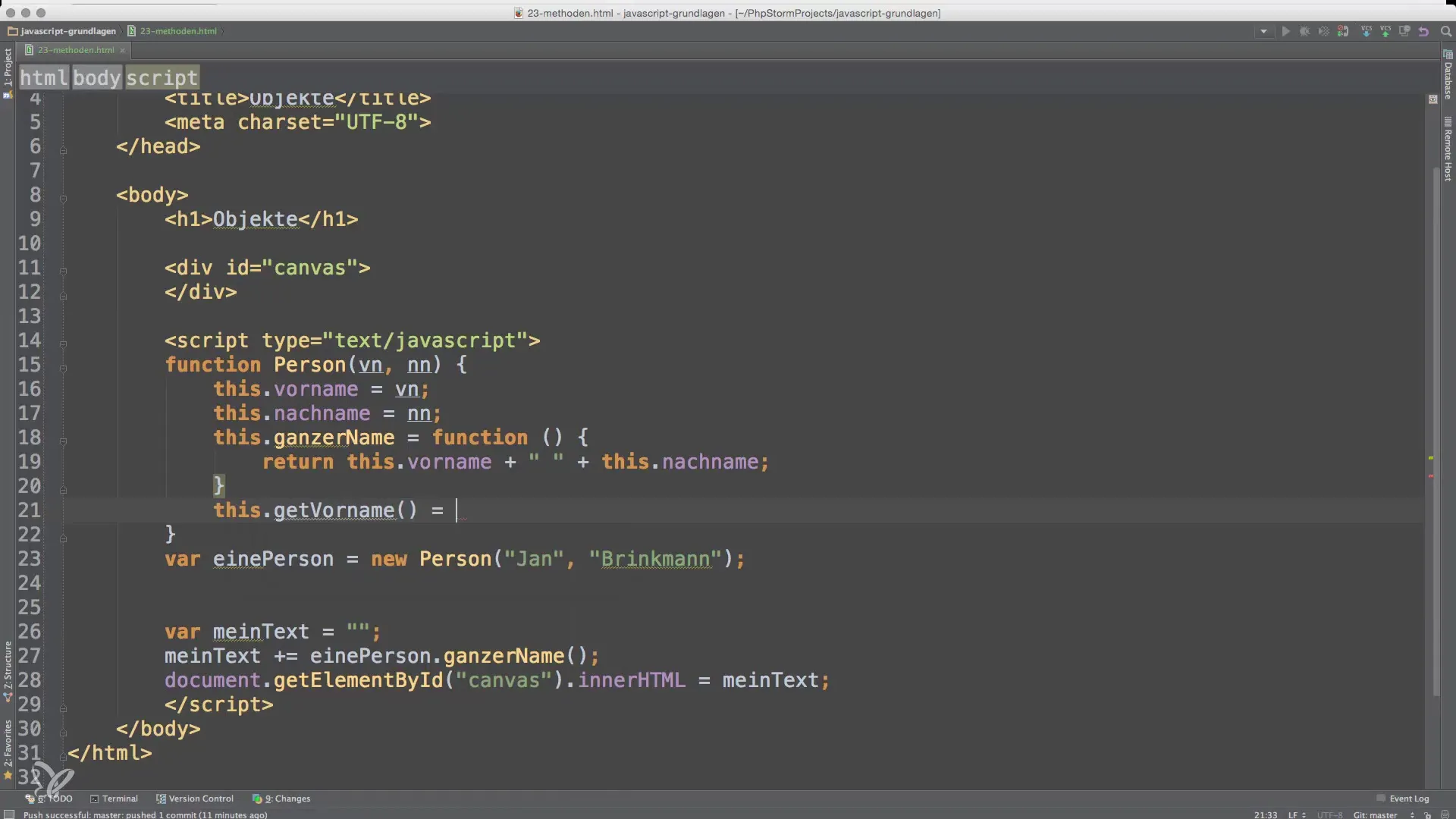Click on charset="UTF-8" meta tag text
The image size is (1456, 819).
click(328, 122)
